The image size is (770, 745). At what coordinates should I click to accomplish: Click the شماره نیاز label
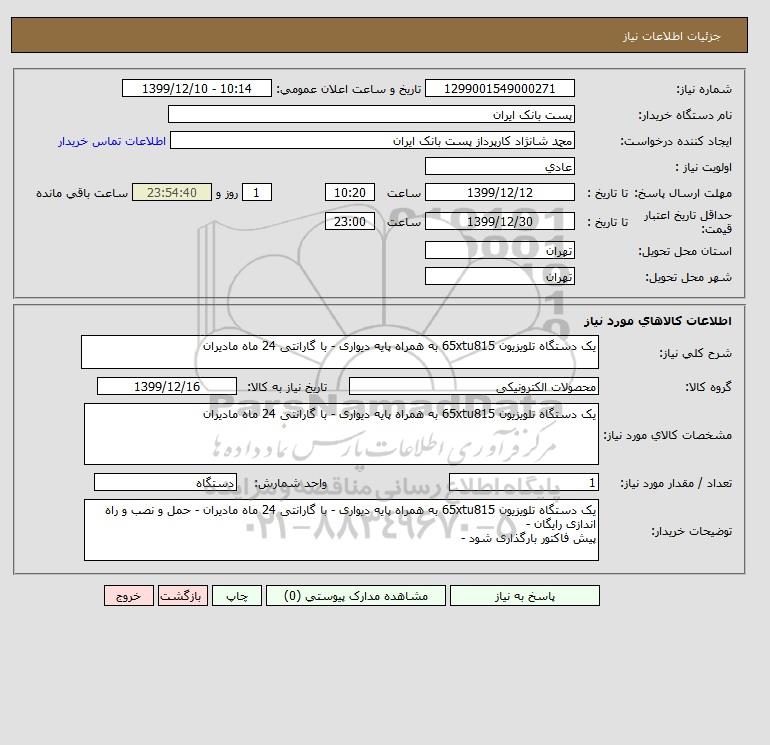pos(704,89)
